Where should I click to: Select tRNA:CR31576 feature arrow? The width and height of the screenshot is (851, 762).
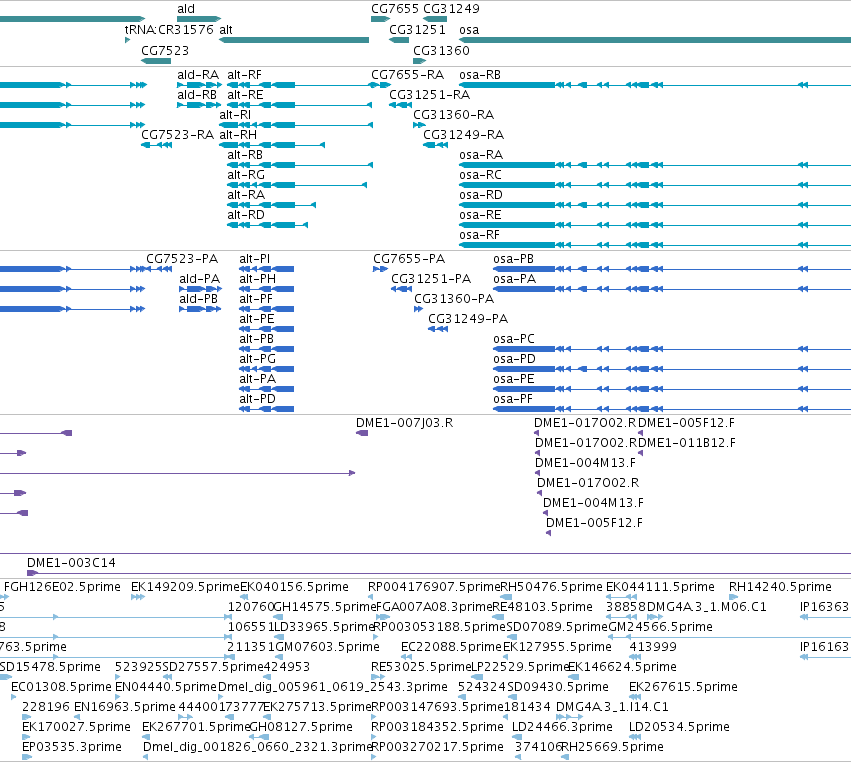[128, 40]
